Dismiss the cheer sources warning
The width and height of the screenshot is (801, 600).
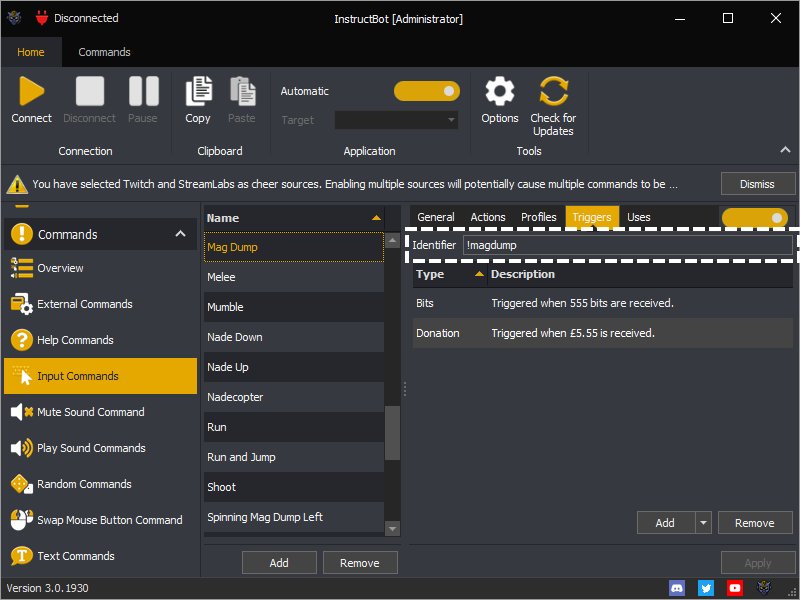tap(758, 184)
